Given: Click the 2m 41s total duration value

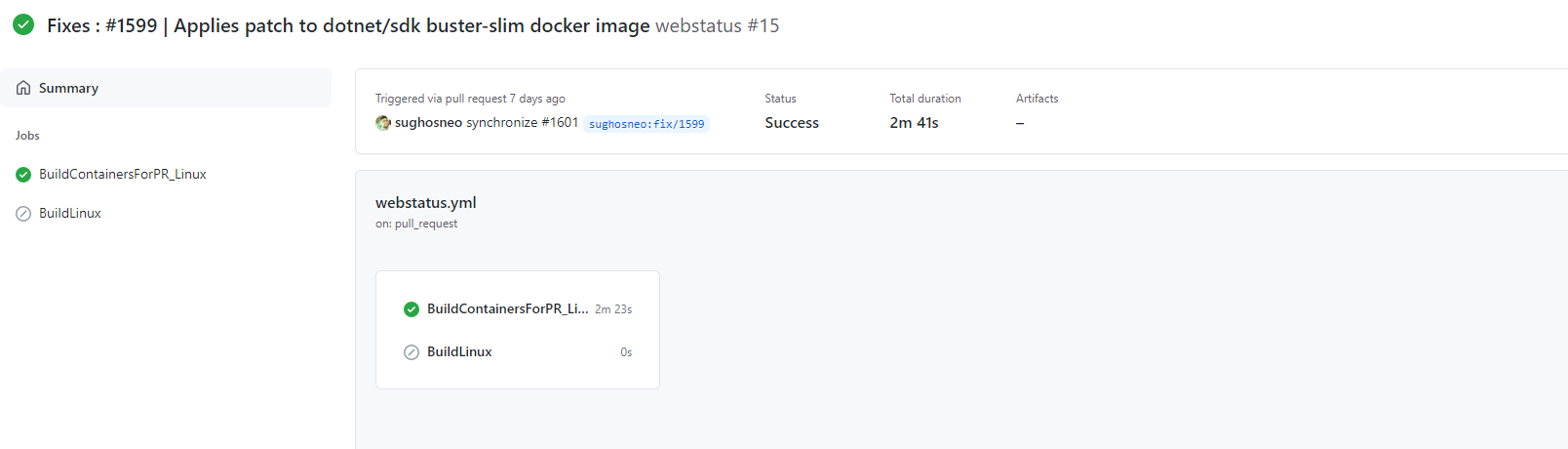Looking at the screenshot, I should click(914, 123).
